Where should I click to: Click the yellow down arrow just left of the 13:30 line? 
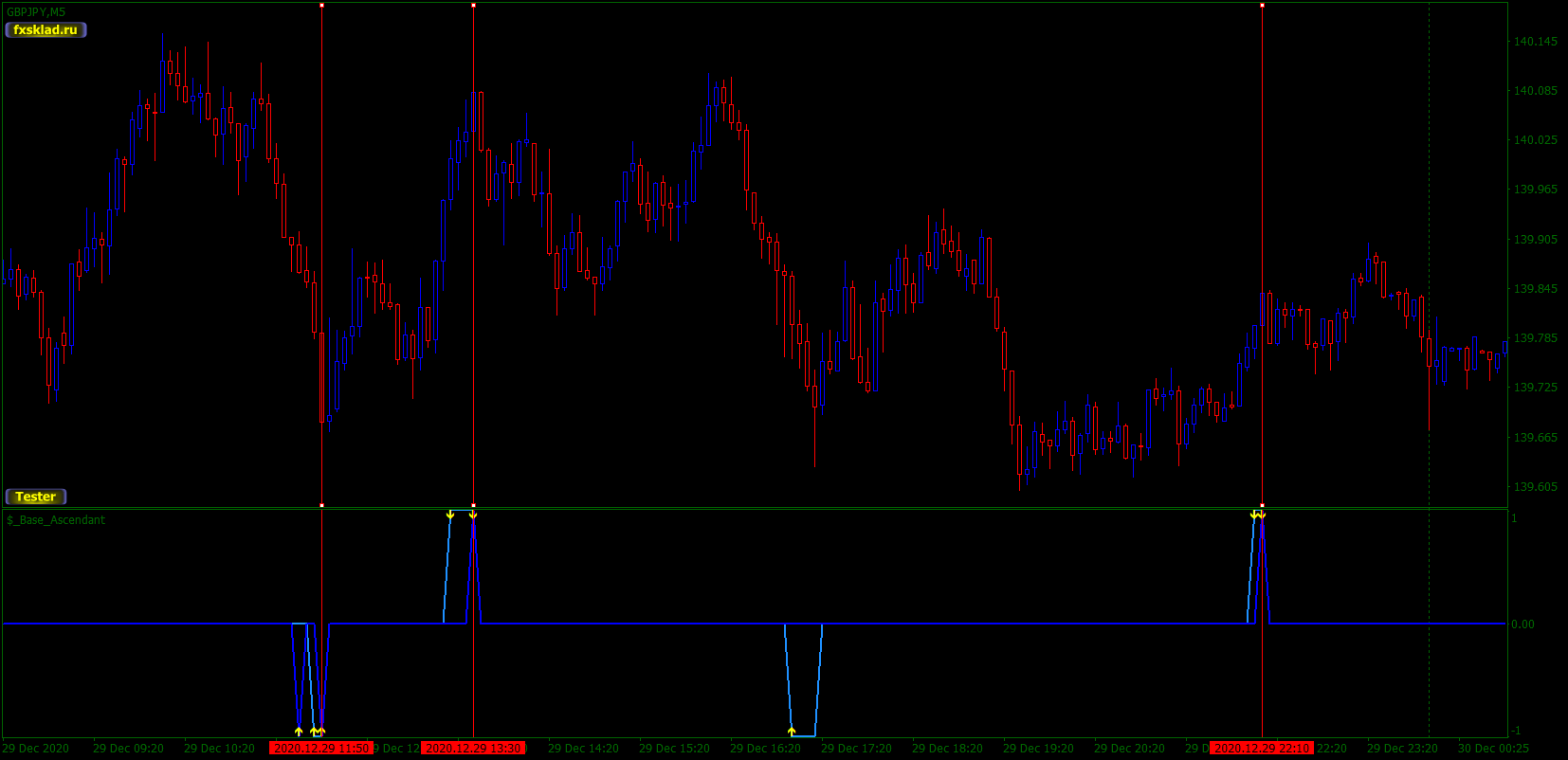coord(450,515)
